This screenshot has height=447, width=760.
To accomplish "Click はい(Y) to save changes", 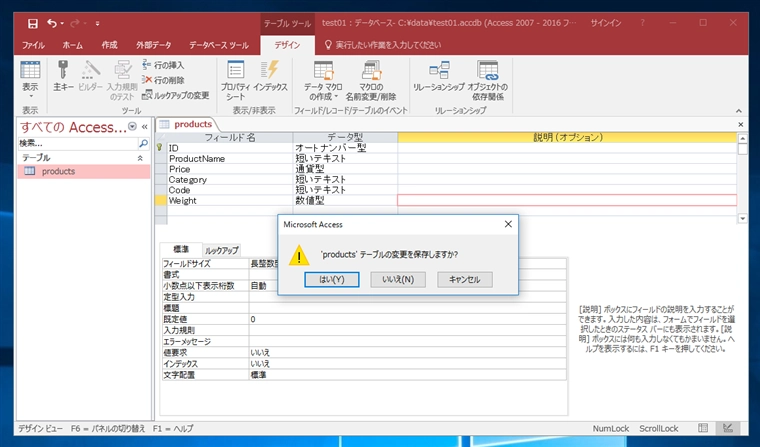I will pos(332,279).
